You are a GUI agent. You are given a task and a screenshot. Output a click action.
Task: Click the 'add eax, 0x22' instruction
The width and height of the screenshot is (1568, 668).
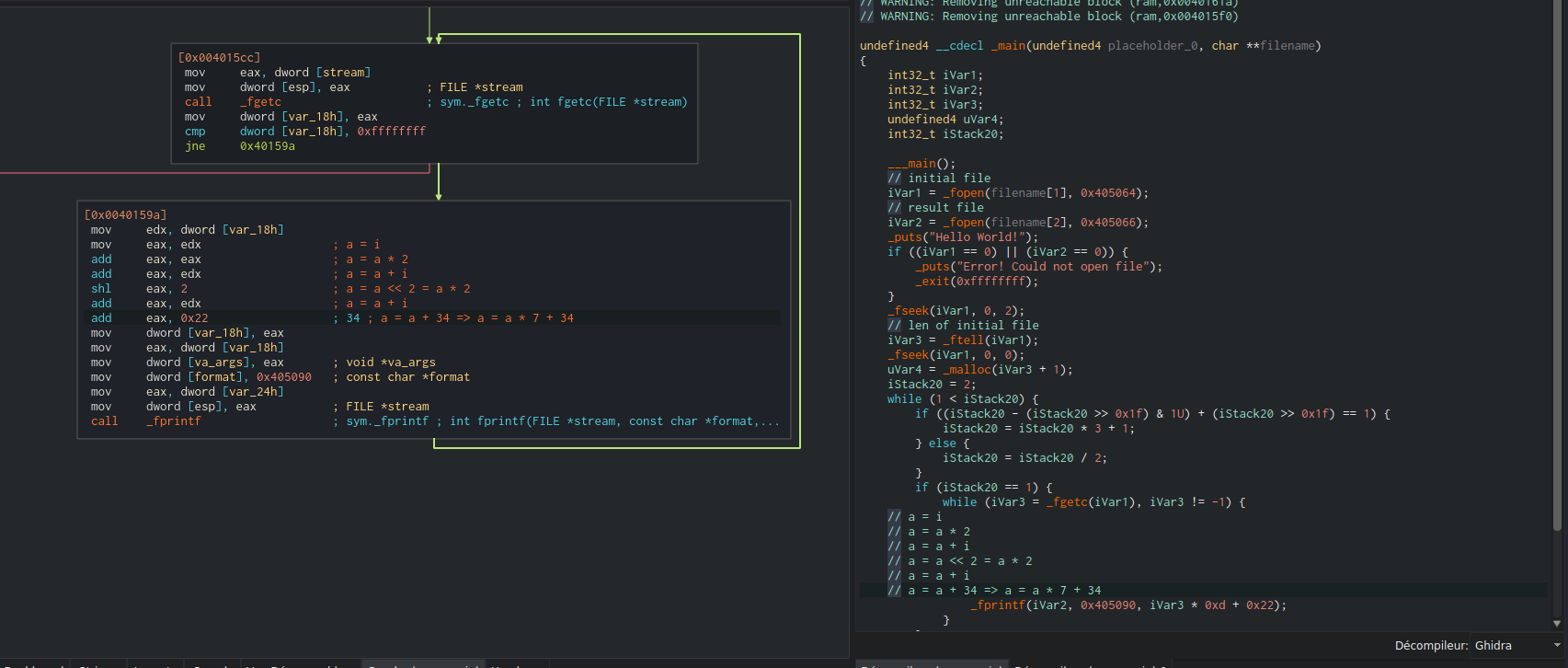[149, 317]
